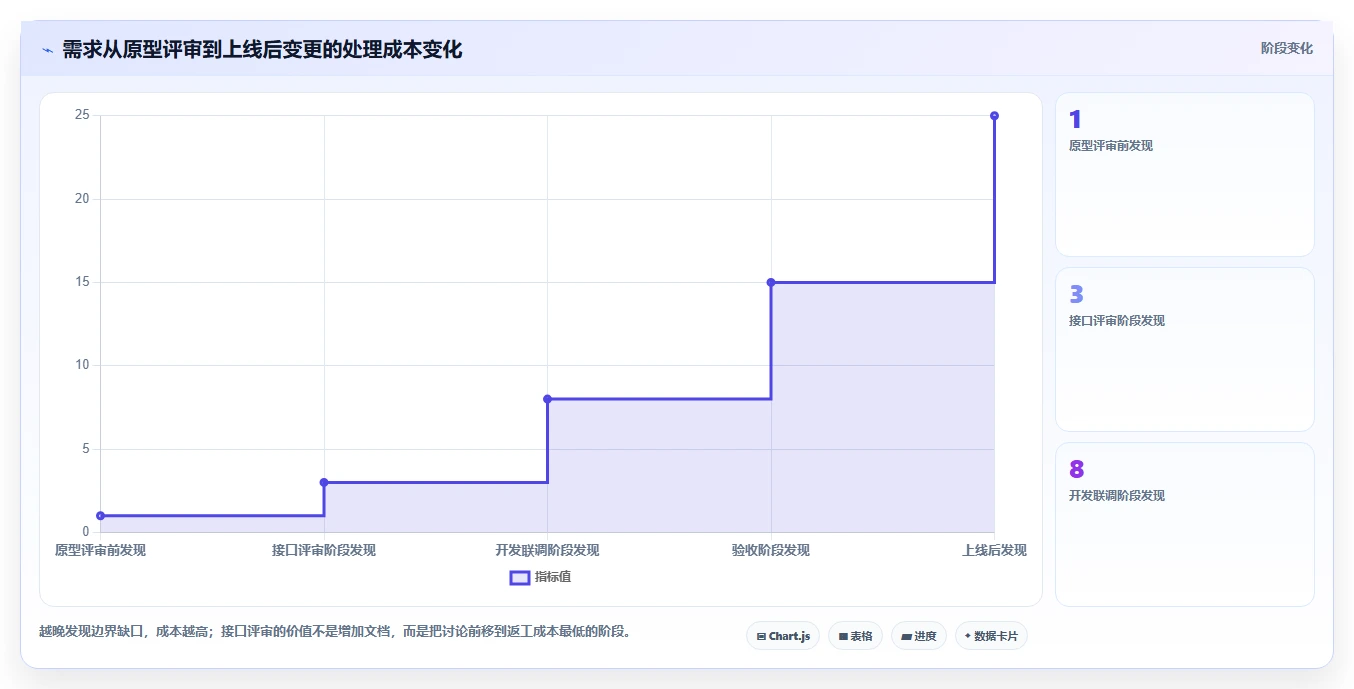The image size is (1354, 689).
Task: Click the icon inside the Chart.js chip
Action: (761, 636)
